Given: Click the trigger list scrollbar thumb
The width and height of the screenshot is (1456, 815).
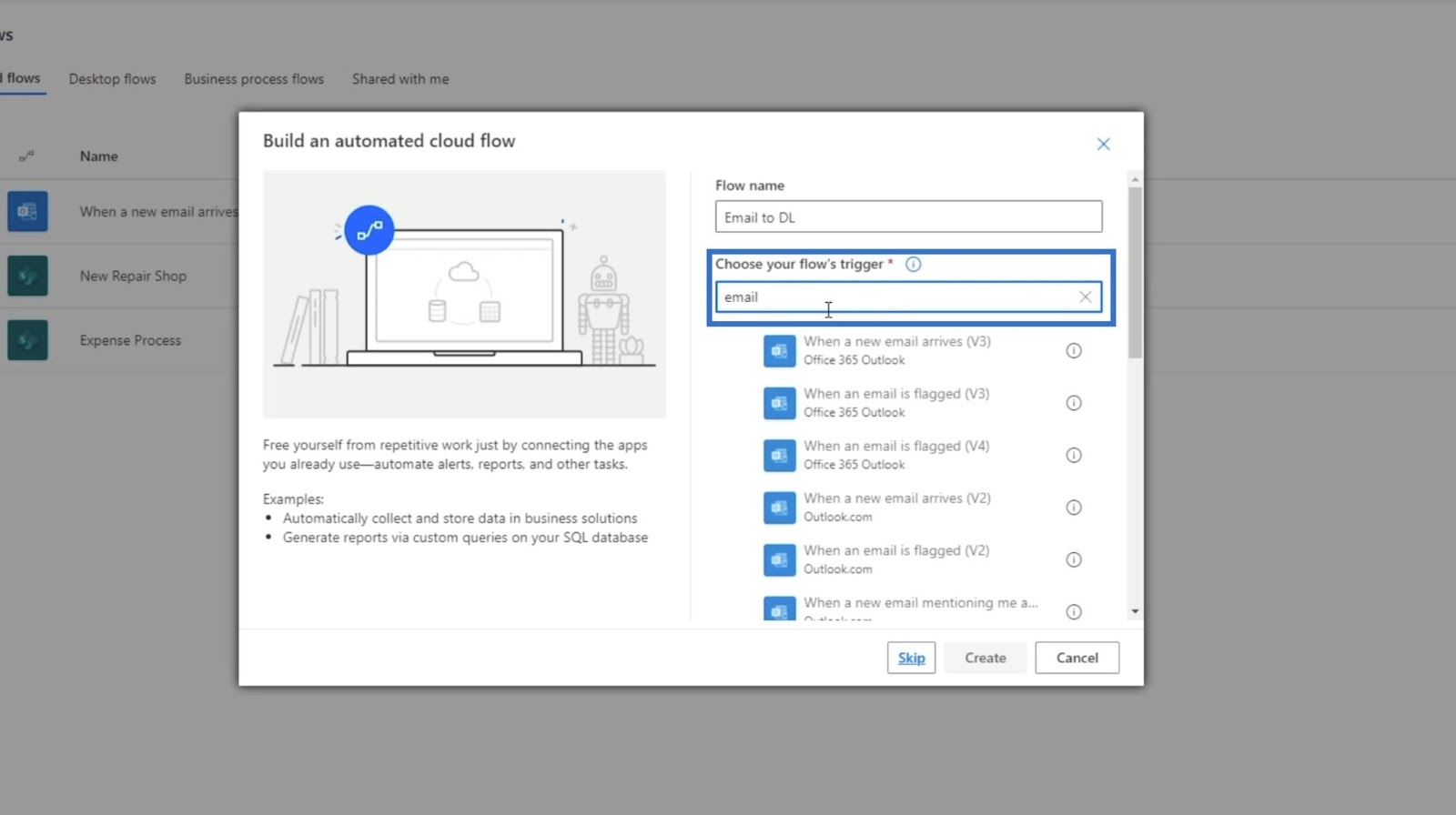Looking at the screenshot, I should click(1135, 273).
